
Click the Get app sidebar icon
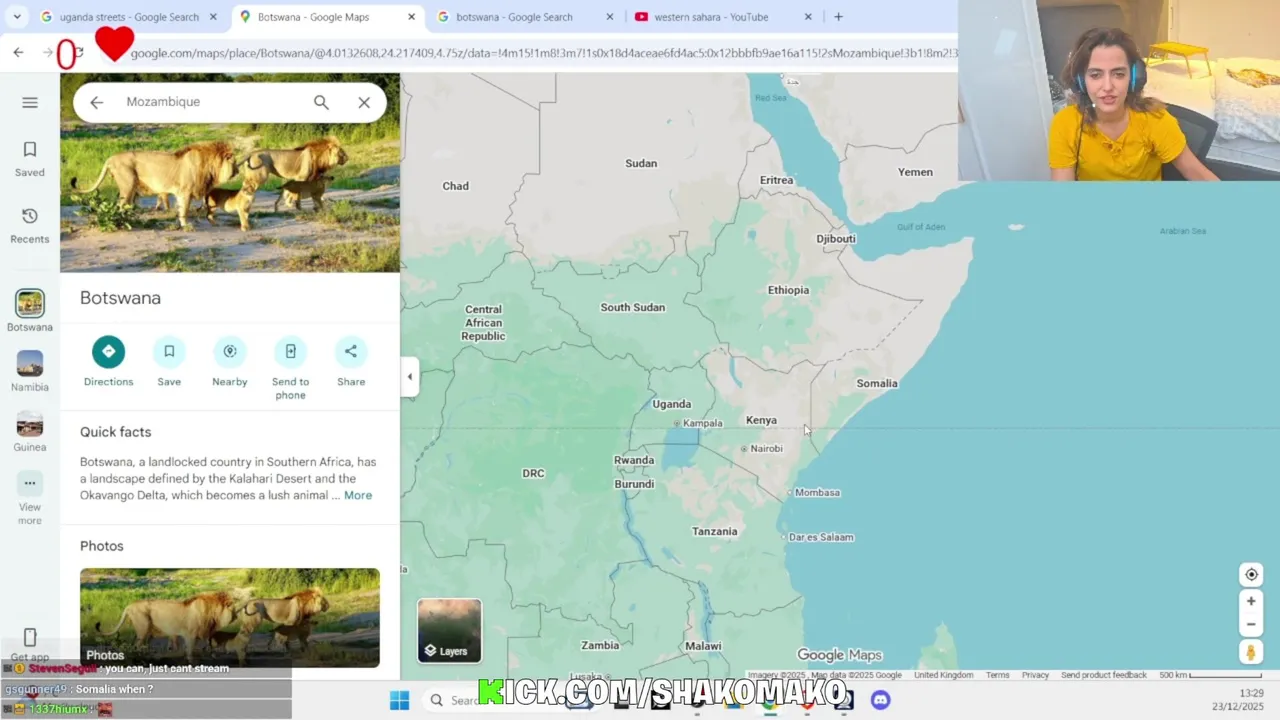(30, 645)
